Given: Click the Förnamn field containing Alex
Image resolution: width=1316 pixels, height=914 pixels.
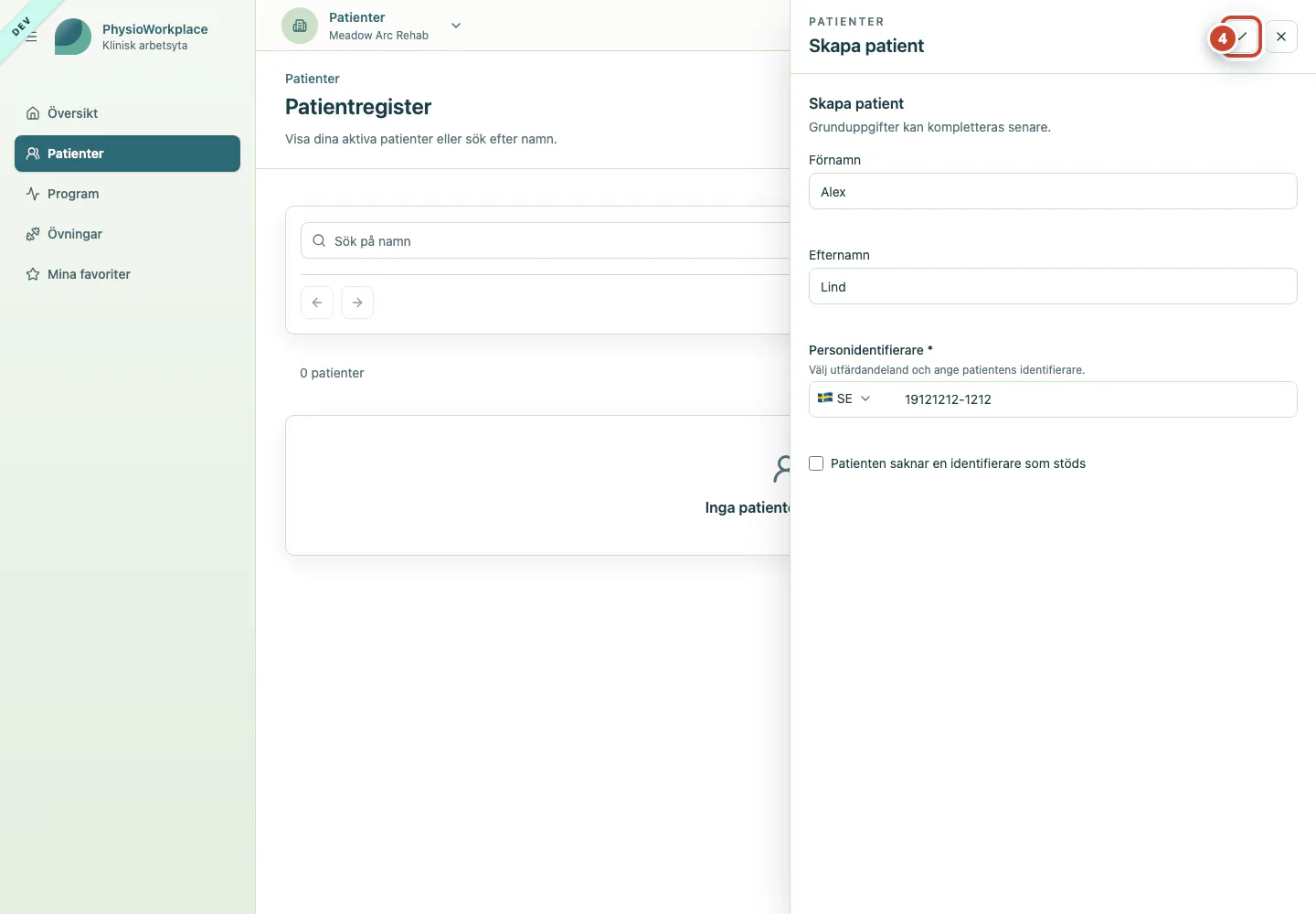Looking at the screenshot, I should [x=1053, y=191].
